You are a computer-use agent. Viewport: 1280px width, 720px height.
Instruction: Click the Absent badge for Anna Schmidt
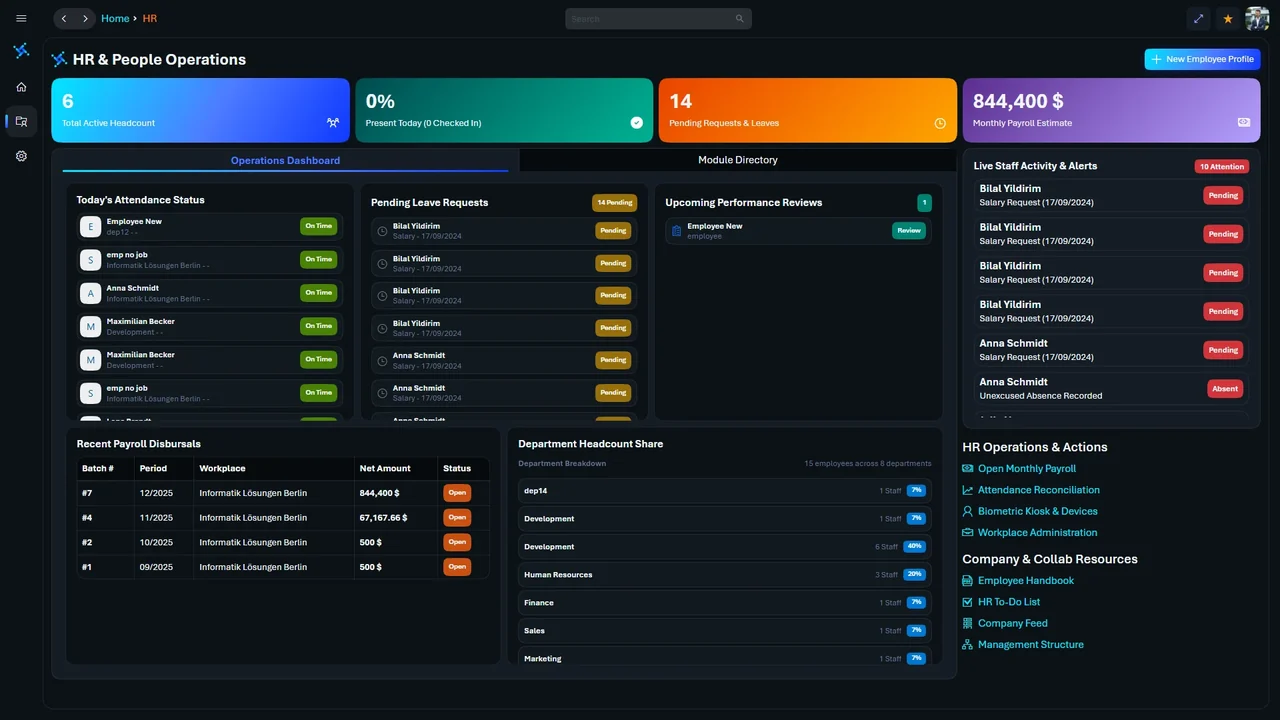[x=1225, y=389]
